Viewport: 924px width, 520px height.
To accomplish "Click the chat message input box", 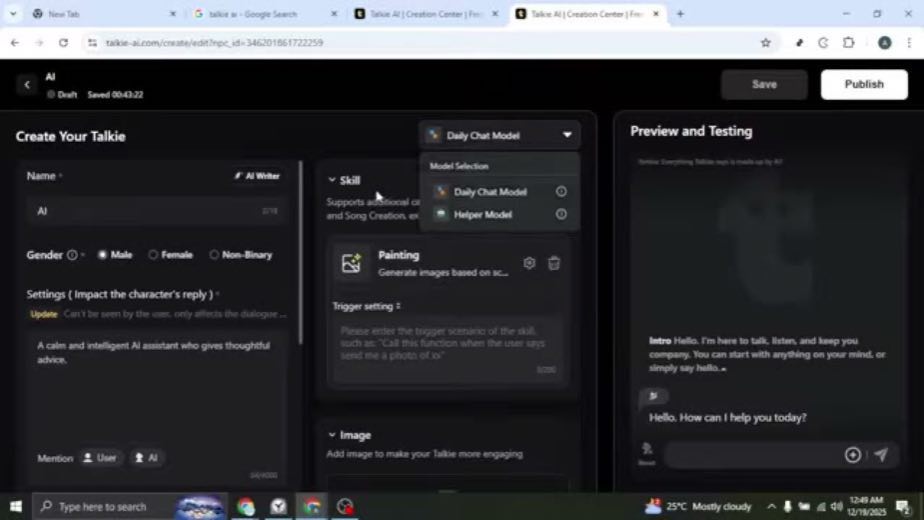I will pyautogui.click(x=751, y=455).
